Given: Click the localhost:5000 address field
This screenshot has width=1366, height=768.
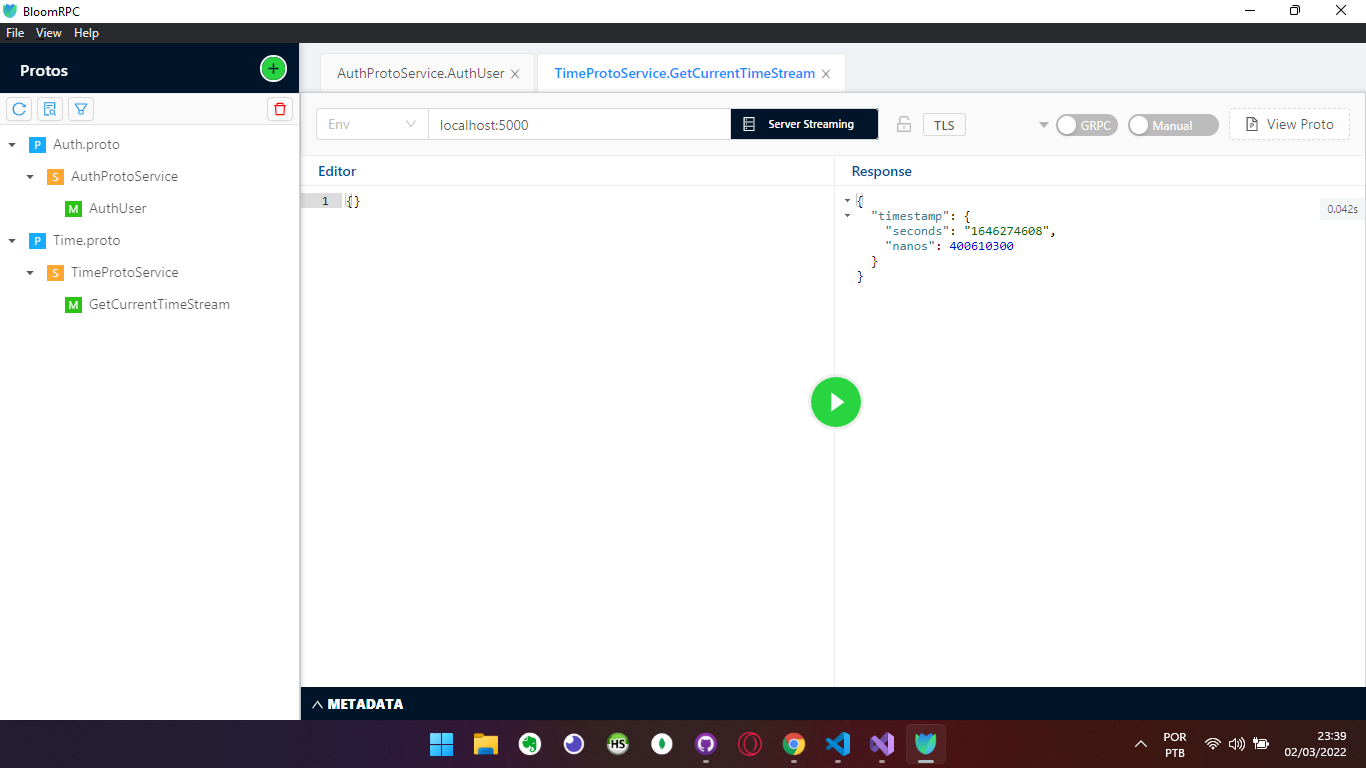Looking at the screenshot, I should coord(579,125).
